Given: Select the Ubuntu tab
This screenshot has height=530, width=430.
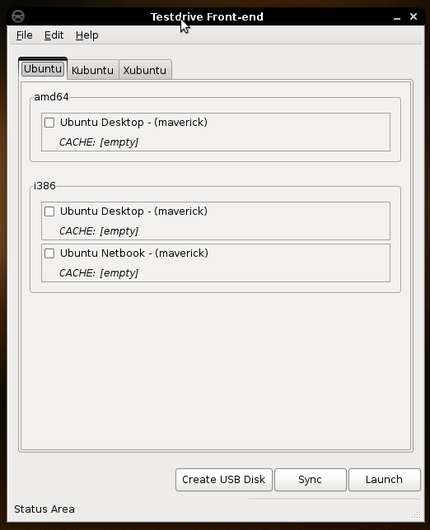Looking at the screenshot, I should pos(43,69).
